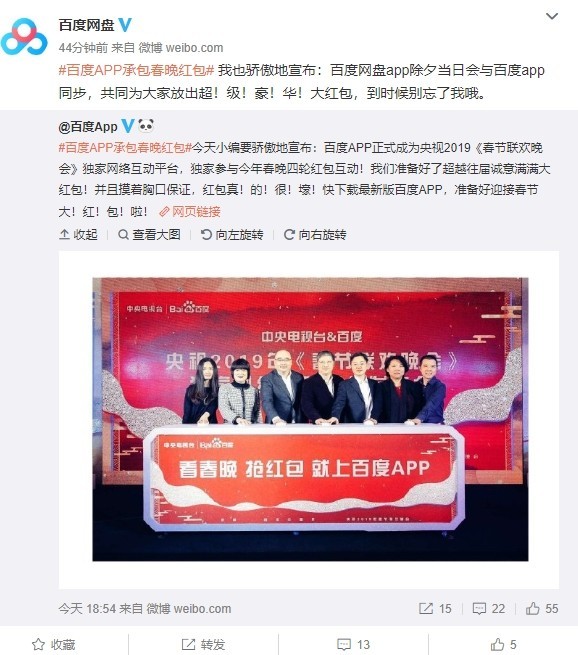Open the comments tab showing 13
The image size is (578, 655).
(353, 645)
